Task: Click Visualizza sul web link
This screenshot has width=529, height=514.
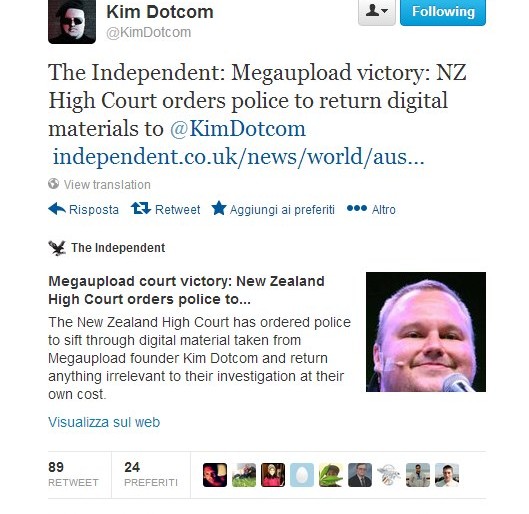Action: point(104,422)
